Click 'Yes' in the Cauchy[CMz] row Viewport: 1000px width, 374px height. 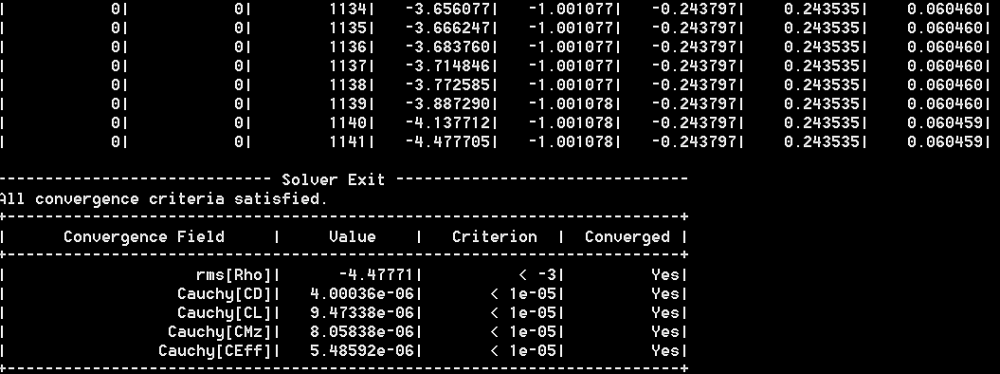click(x=665, y=332)
